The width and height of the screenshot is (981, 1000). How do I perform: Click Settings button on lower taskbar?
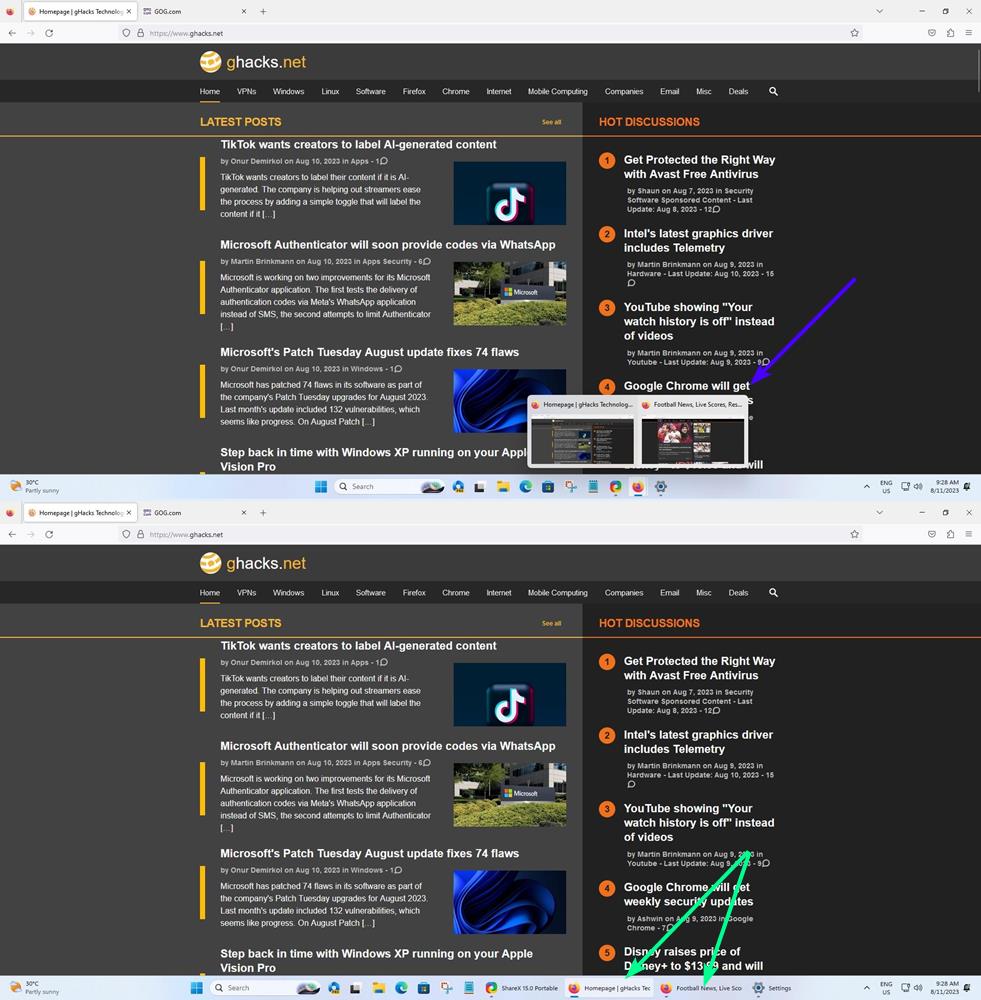(772, 988)
